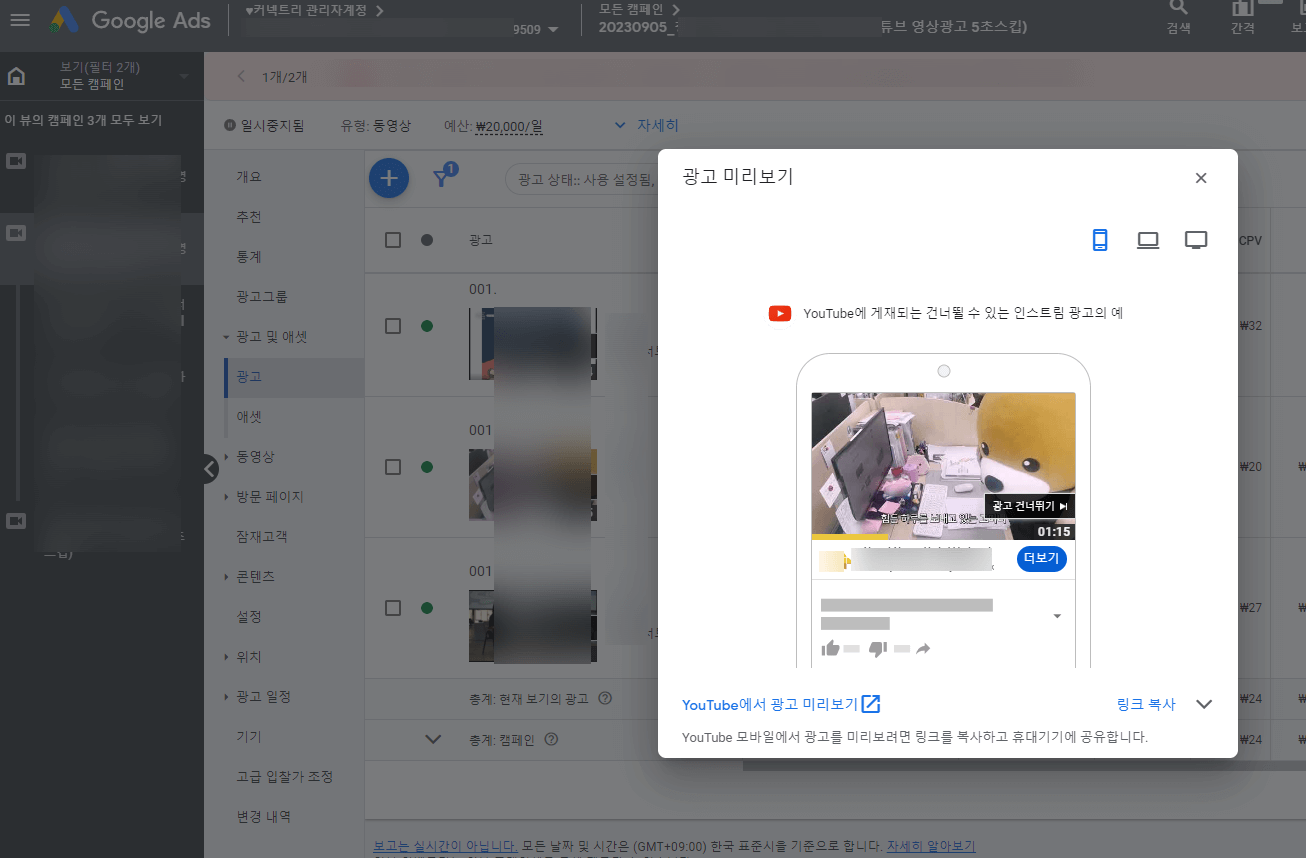Click the first ad's video thumbnail
The height and width of the screenshot is (858, 1306).
tap(532, 345)
